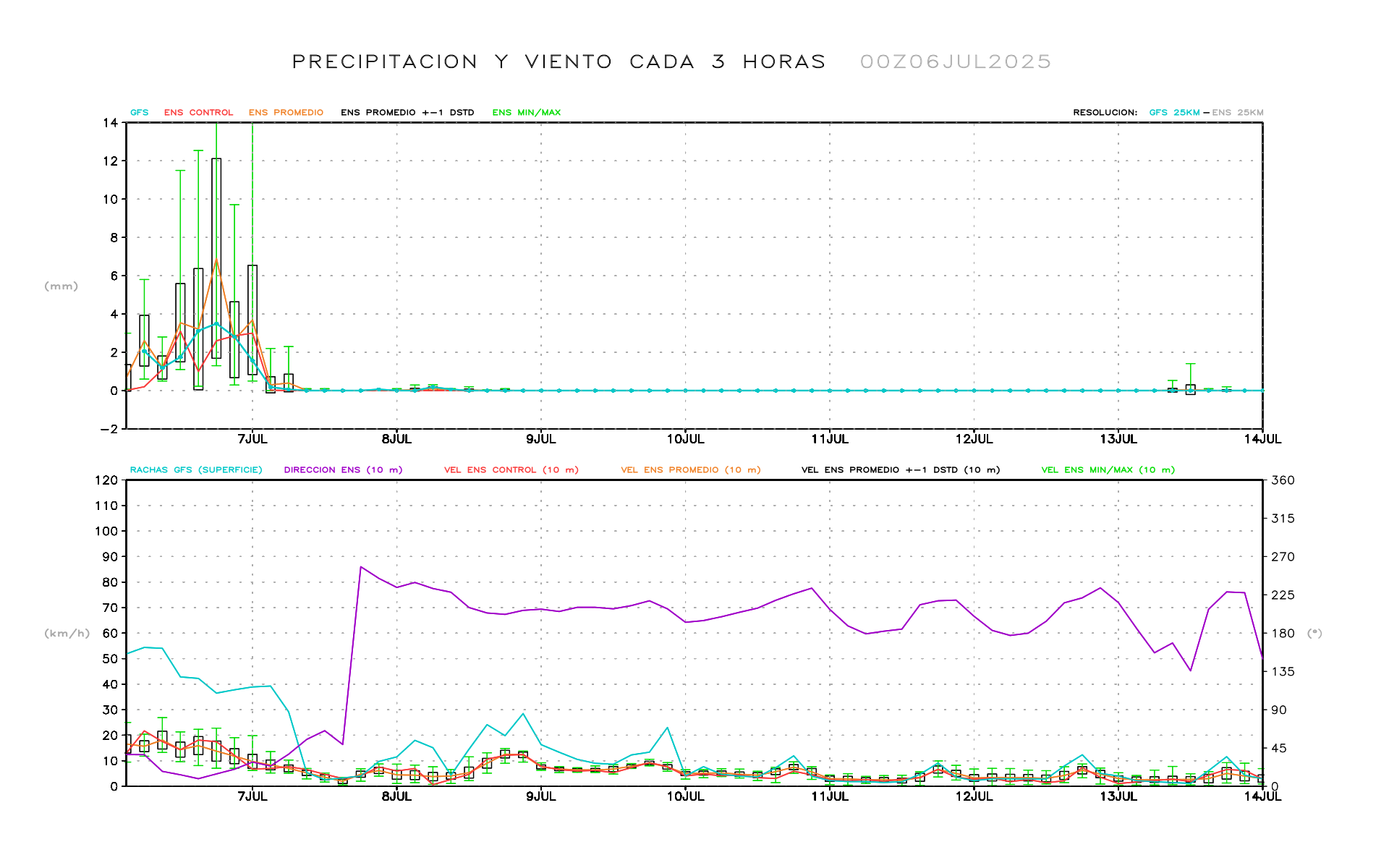Viewport: 1389px width, 868px height.
Task: Click '11JUL' under the precipitation chart
Action: click(x=830, y=439)
